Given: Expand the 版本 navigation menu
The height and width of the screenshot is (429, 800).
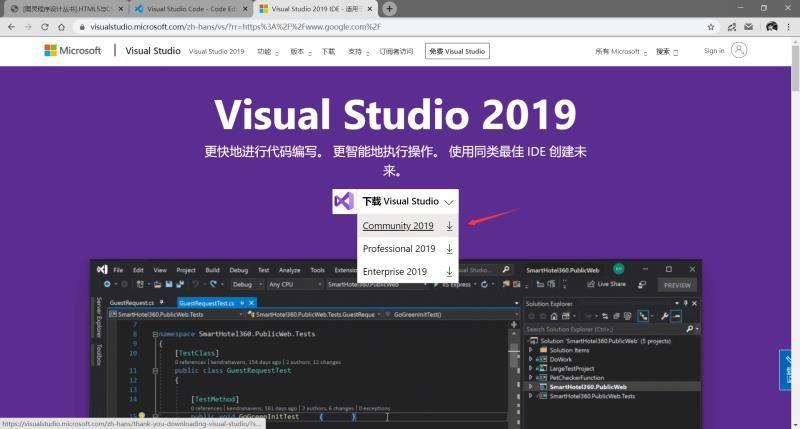Looking at the screenshot, I should pos(301,52).
